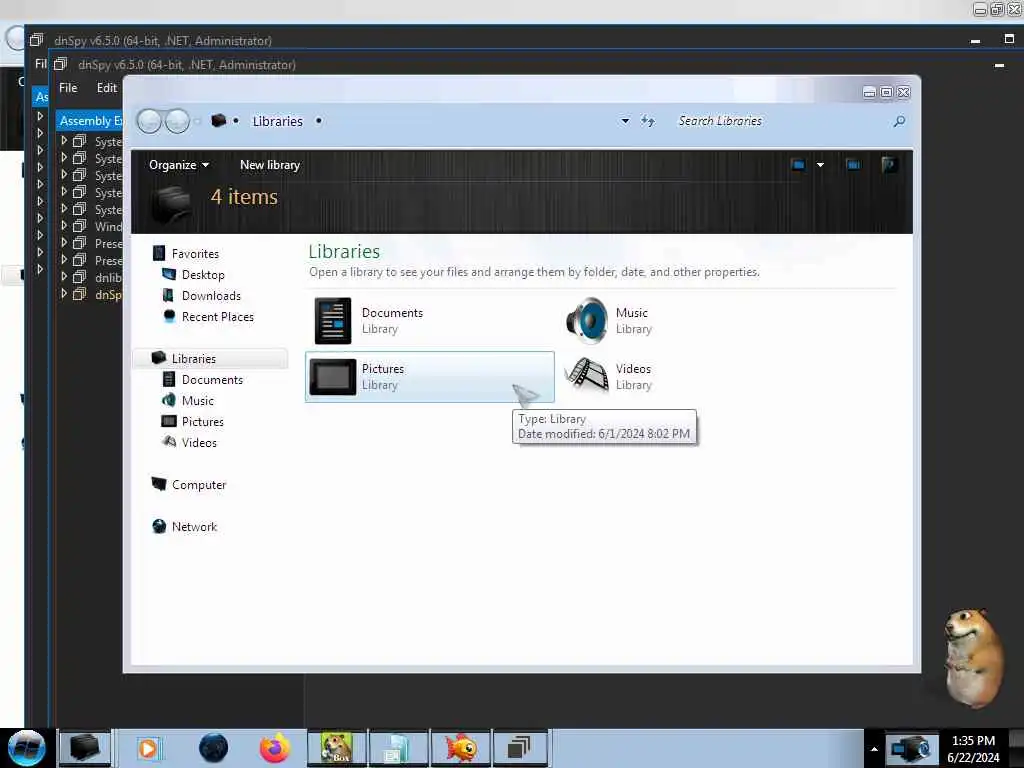Open Documents under Libraries in sidebar
1024x768 pixels.
click(x=212, y=379)
